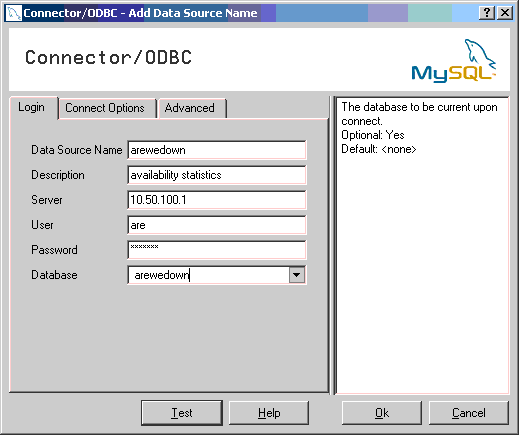Click the Data Source Name label

coord(77,150)
